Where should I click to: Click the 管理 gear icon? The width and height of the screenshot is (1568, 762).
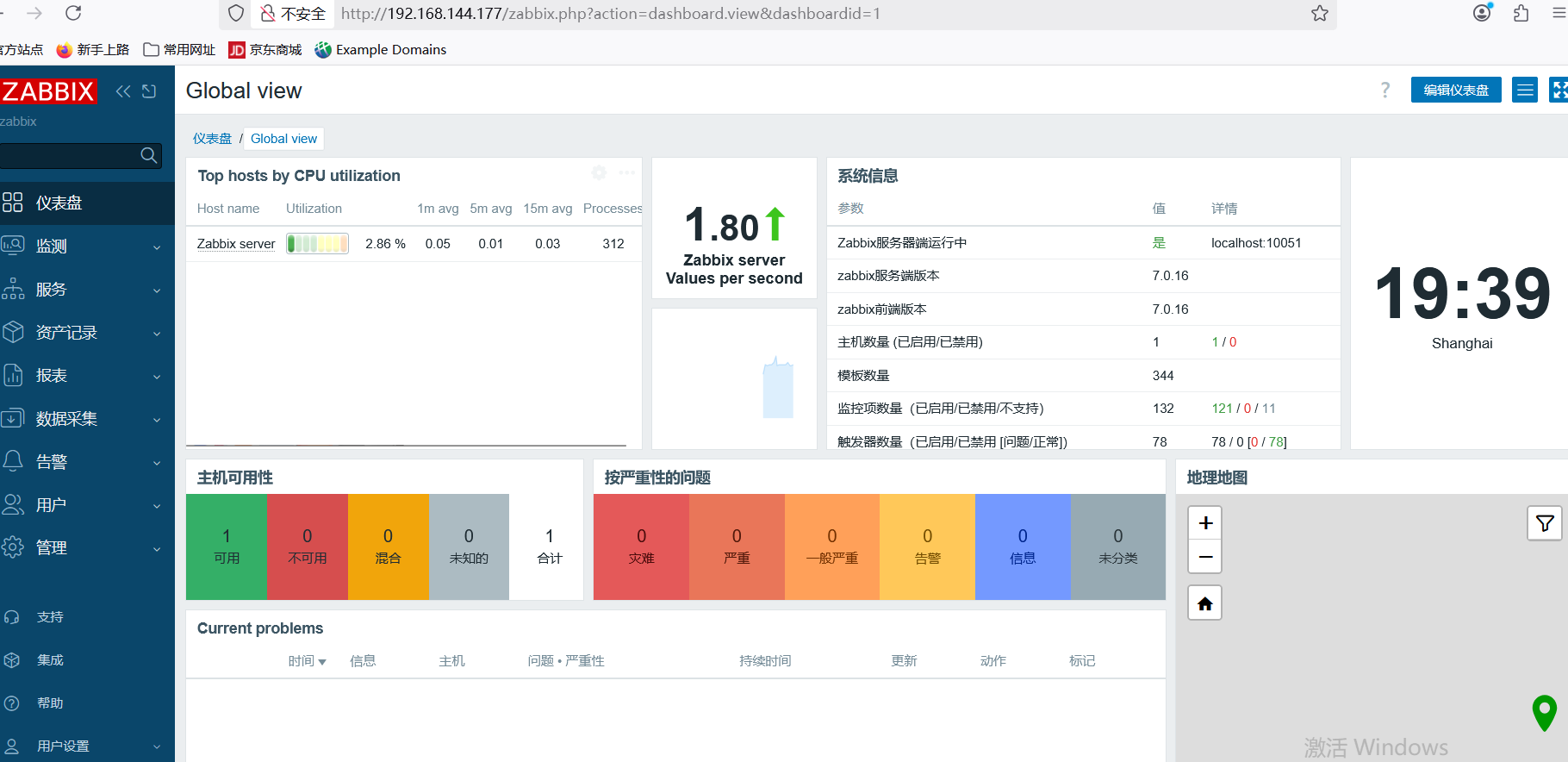13,547
